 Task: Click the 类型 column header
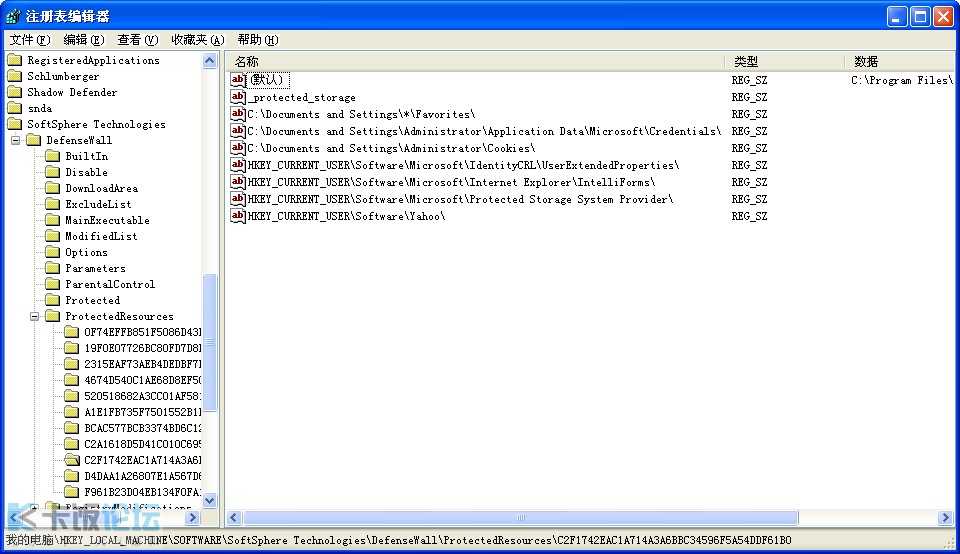point(783,62)
